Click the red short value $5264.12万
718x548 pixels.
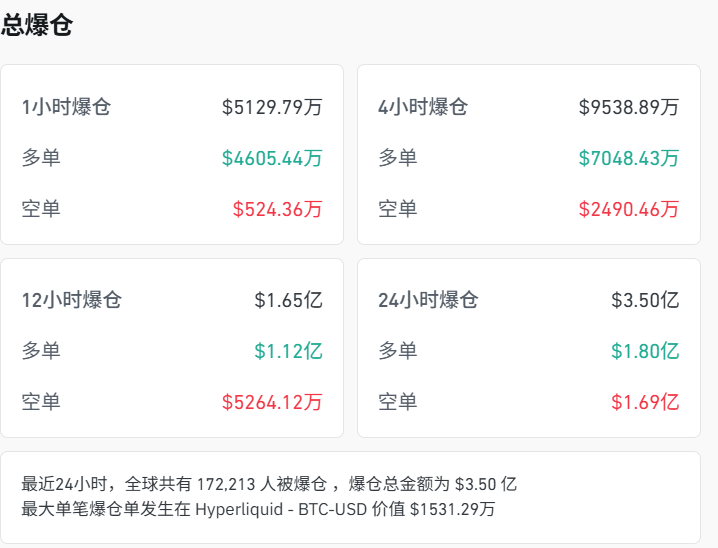pyautogui.click(x=272, y=402)
